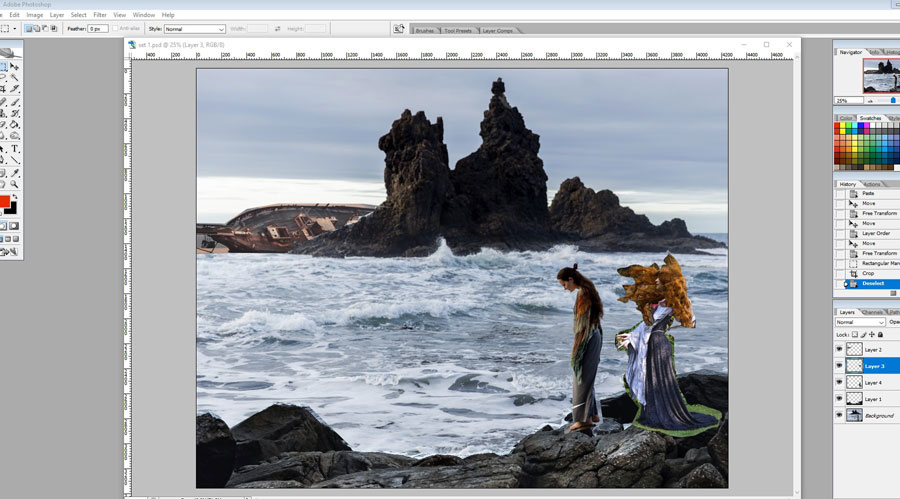
Task: Switch to the Channels tab
Action: (x=872, y=312)
